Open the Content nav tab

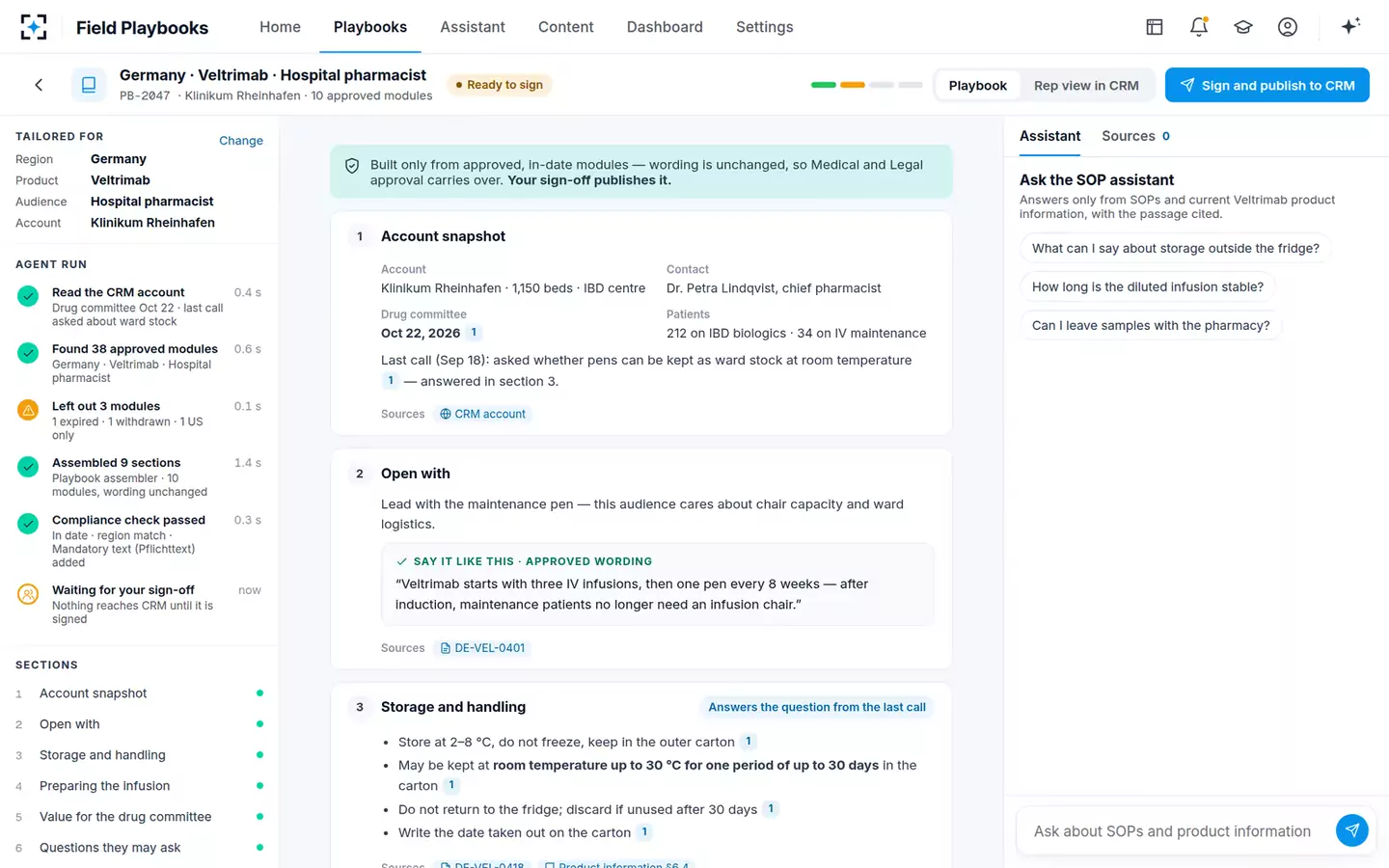[565, 27]
